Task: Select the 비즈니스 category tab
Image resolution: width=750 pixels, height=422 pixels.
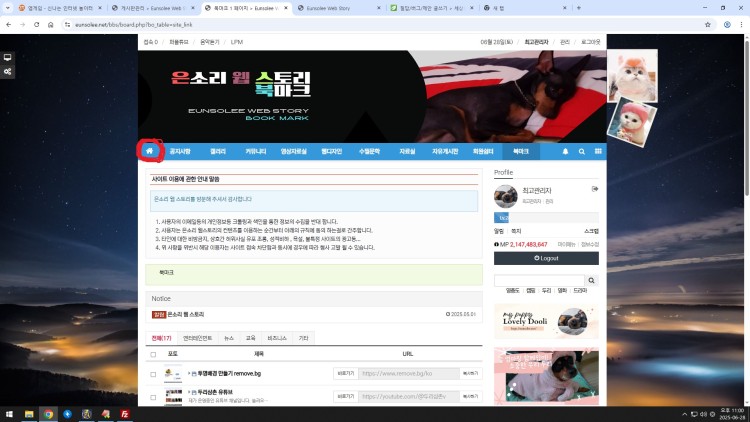Action: point(277,338)
